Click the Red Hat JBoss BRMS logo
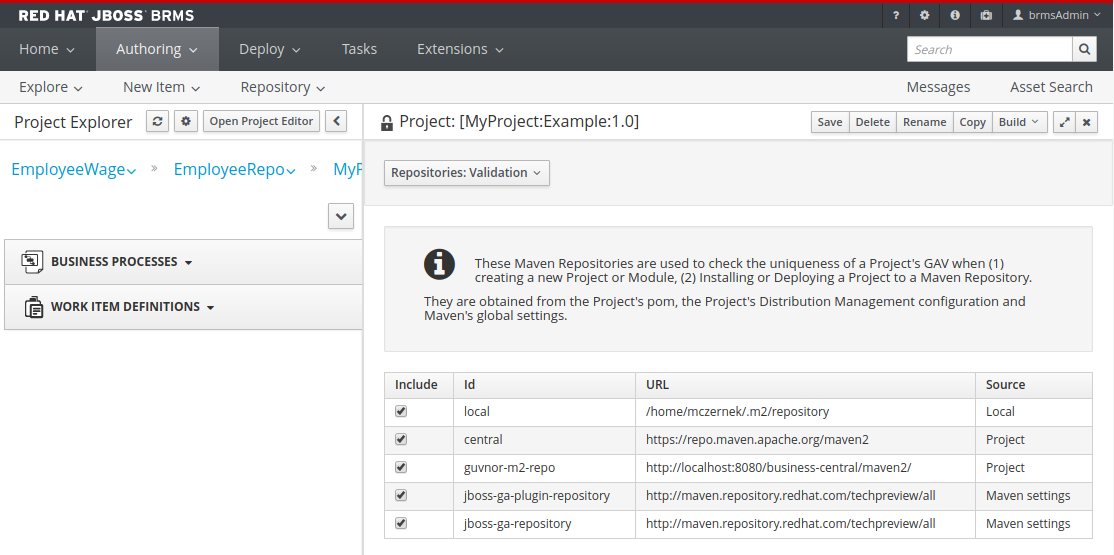The width and height of the screenshot is (1114, 555). tap(106, 16)
